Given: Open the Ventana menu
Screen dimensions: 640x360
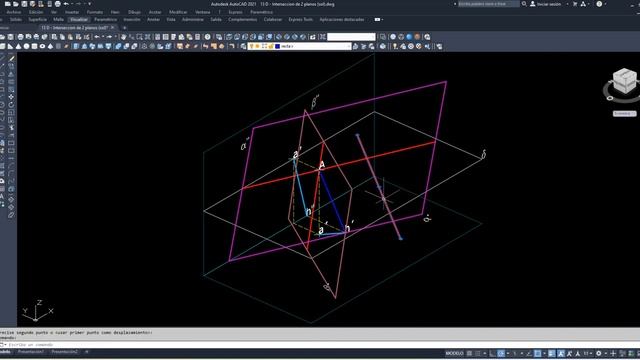Looking at the screenshot, I should (x=203, y=12).
